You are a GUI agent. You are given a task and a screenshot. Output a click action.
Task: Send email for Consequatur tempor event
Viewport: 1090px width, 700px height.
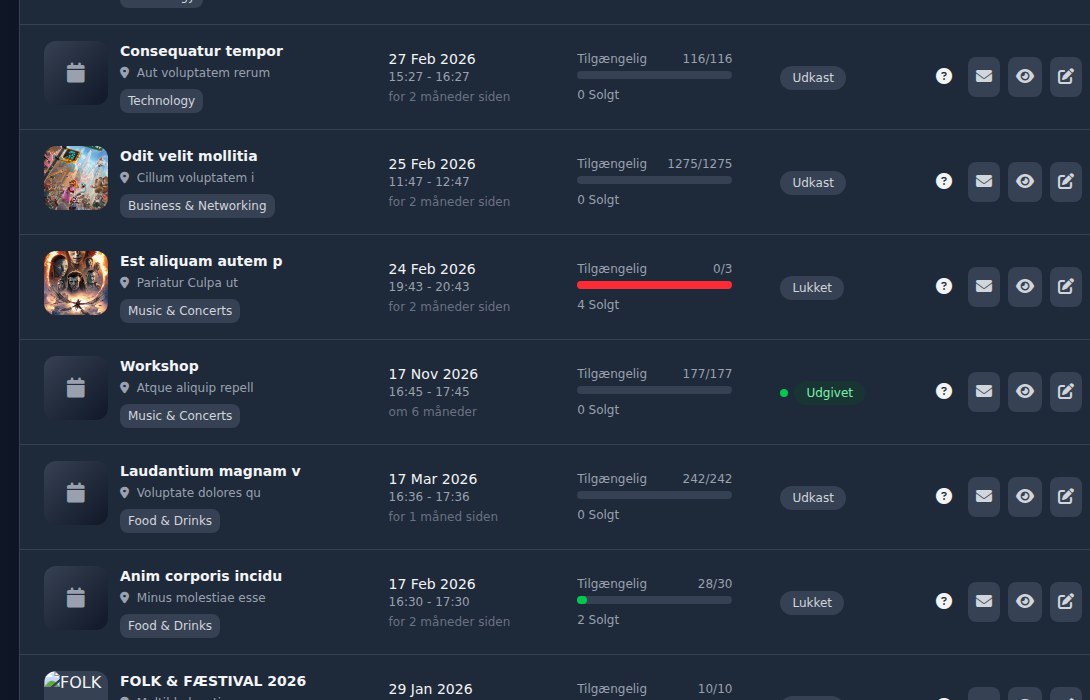tap(984, 76)
